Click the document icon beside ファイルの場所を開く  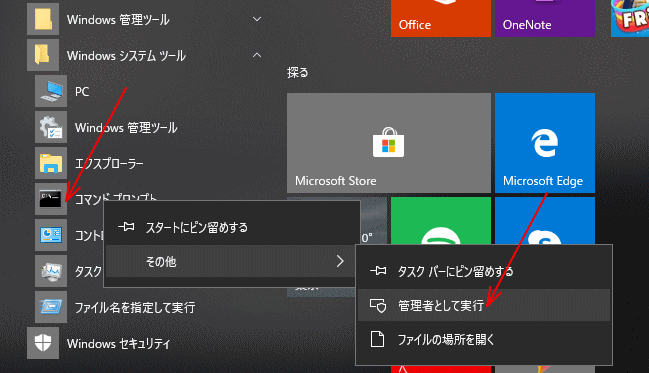tap(377, 339)
